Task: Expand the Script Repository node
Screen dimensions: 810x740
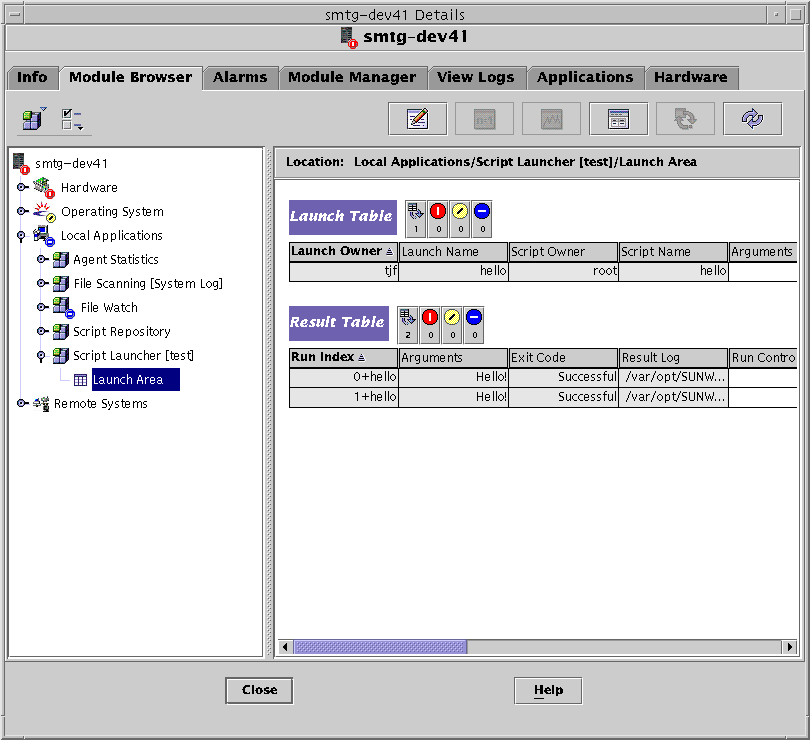Action: (x=42, y=331)
